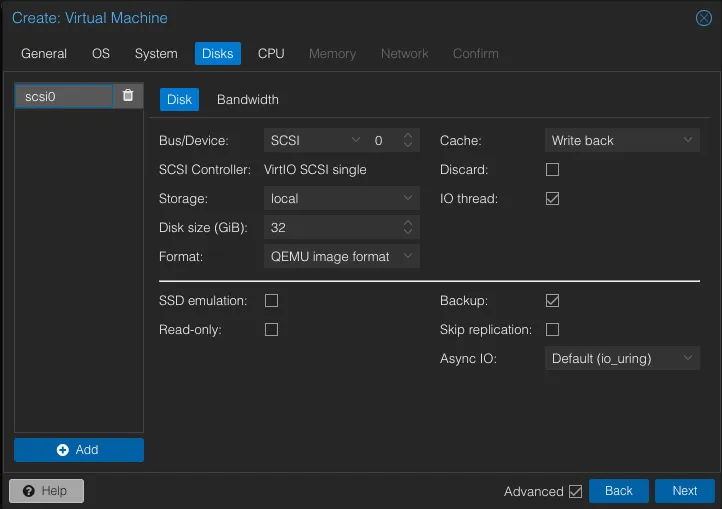Close the Create Virtual Machine dialog
This screenshot has width=722, height=509.
703,18
